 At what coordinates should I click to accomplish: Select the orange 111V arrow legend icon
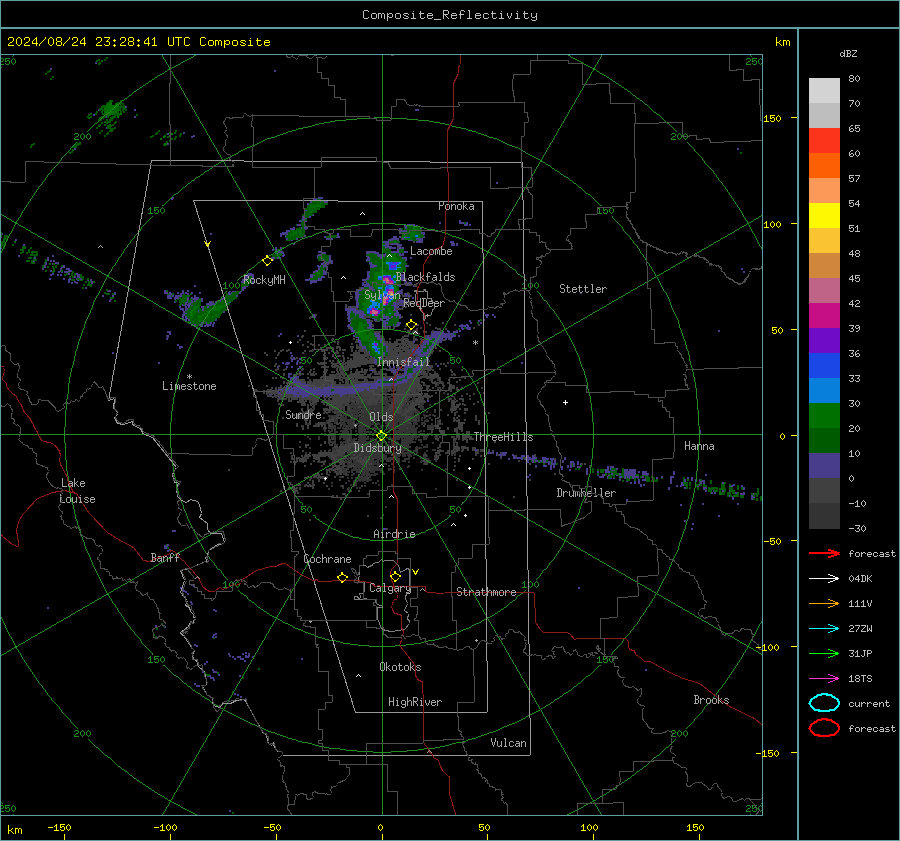point(824,603)
